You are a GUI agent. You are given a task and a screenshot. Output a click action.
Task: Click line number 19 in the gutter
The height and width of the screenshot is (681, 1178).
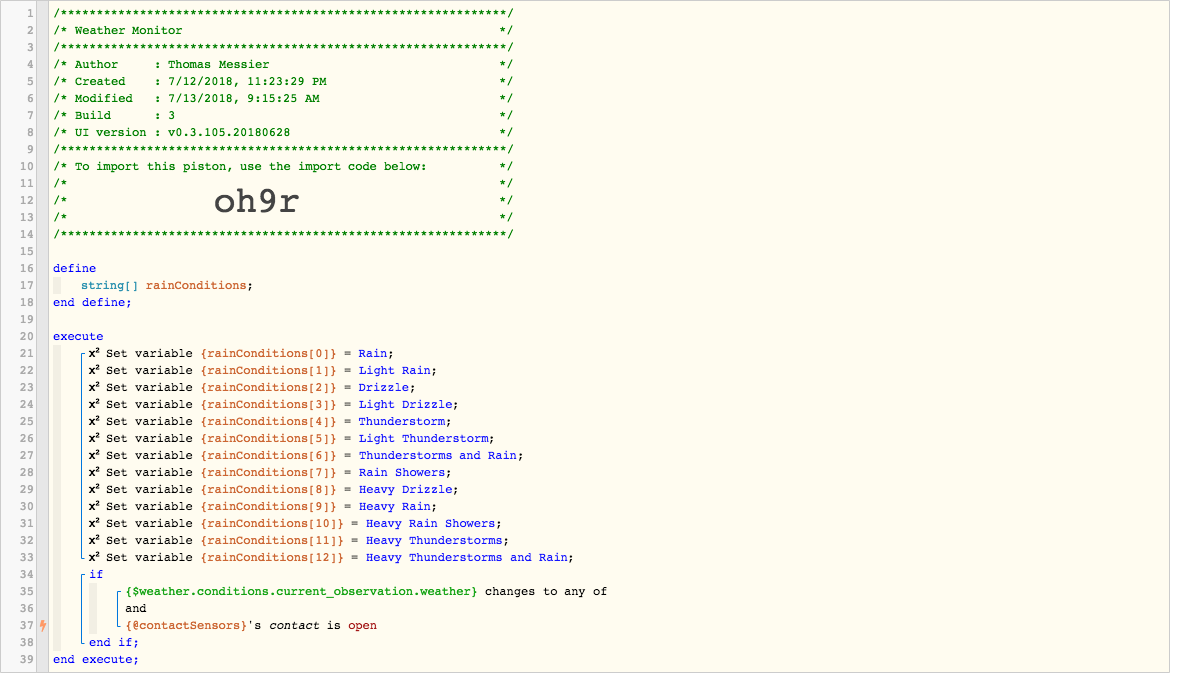(x=27, y=319)
